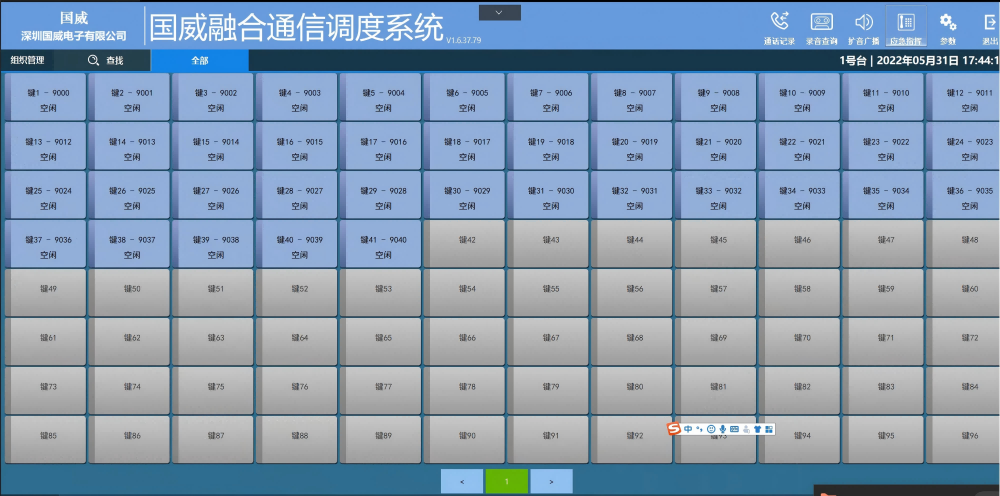The width and height of the screenshot is (1000, 496).
Task: Expand the top center chevron dropdown
Action: [x=499, y=13]
